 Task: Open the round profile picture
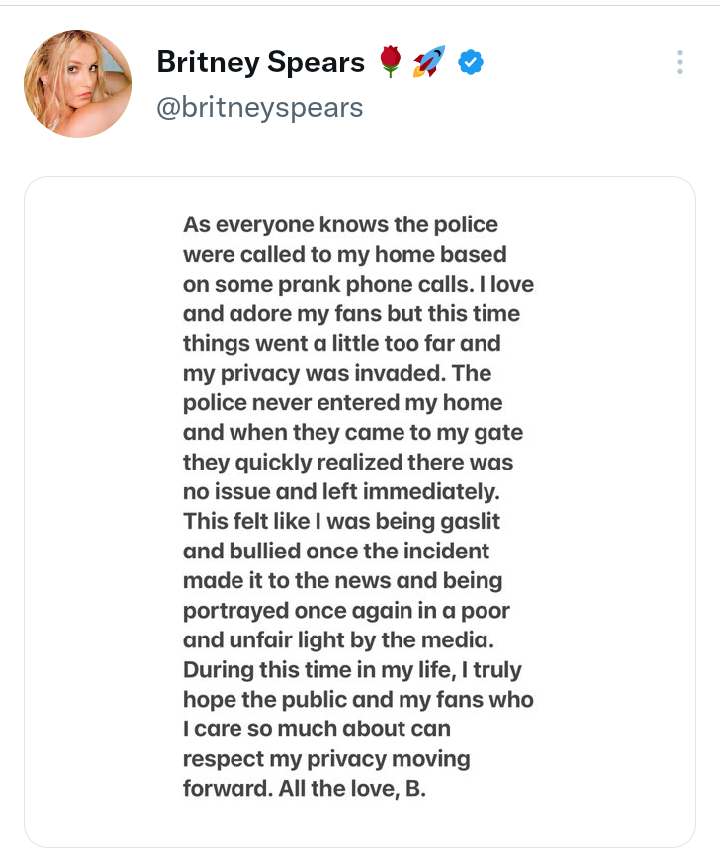(78, 83)
